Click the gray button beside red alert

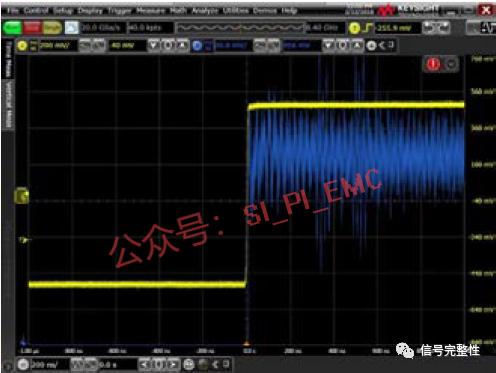tap(451, 64)
